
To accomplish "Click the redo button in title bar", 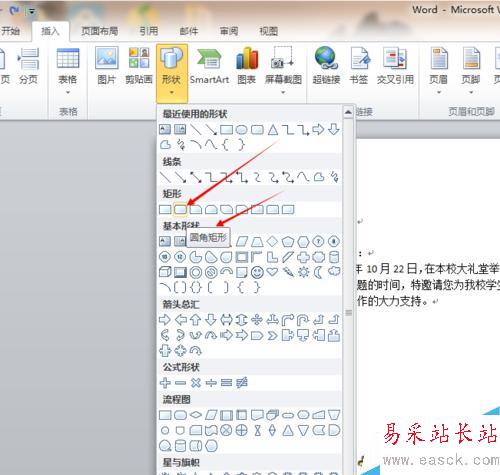I will [x=14, y=11].
